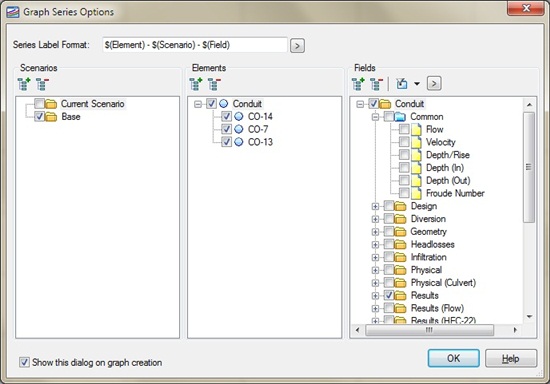Screen dimensions: 550x384
Task: Click the Elements panel select-all icon
Action: [x=196, y=84]
